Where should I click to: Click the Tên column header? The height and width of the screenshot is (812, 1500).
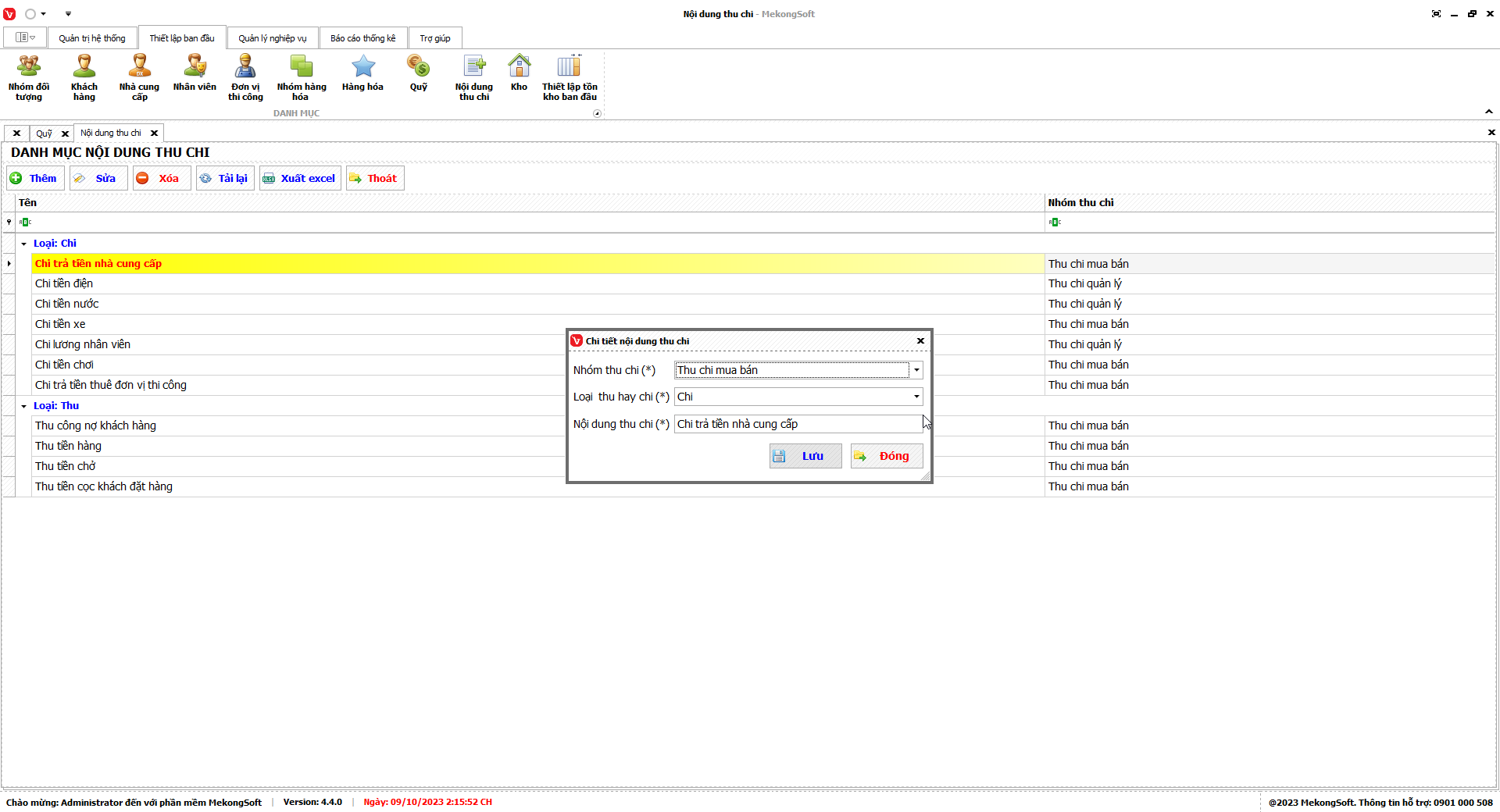tap(531, 202)
